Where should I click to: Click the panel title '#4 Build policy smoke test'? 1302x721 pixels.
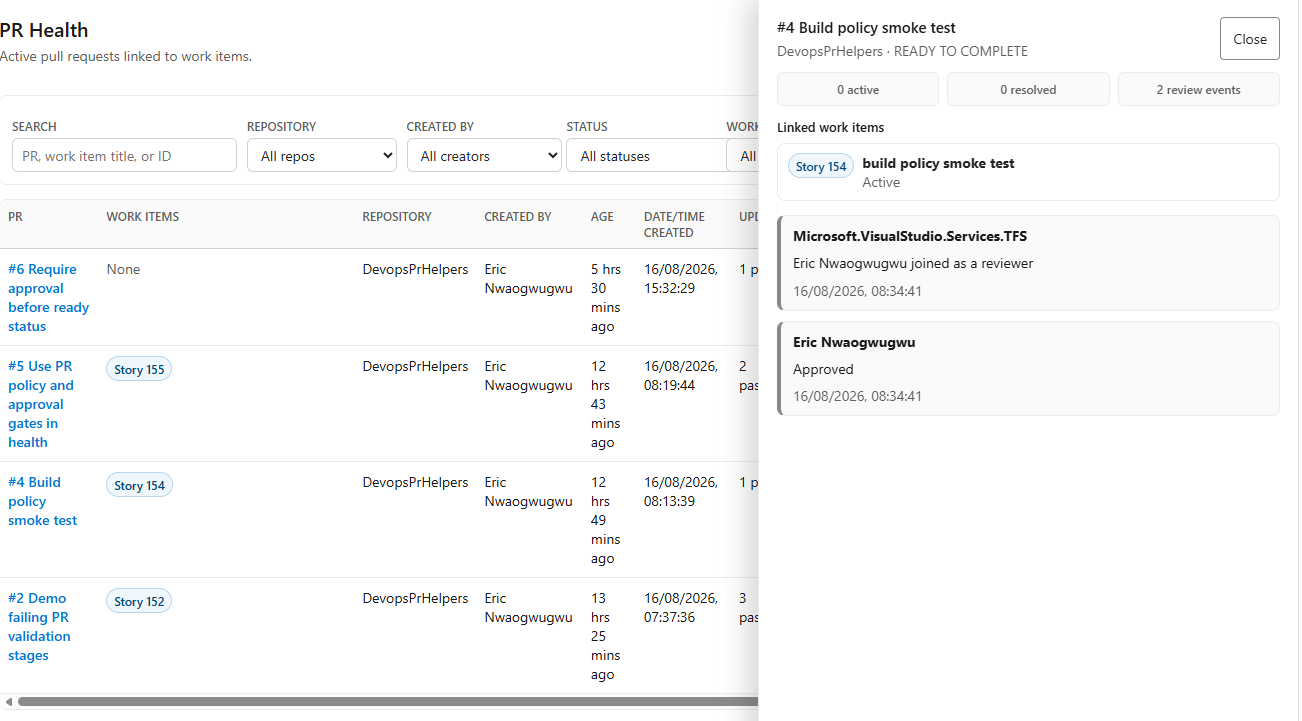[x=866, y=28]
